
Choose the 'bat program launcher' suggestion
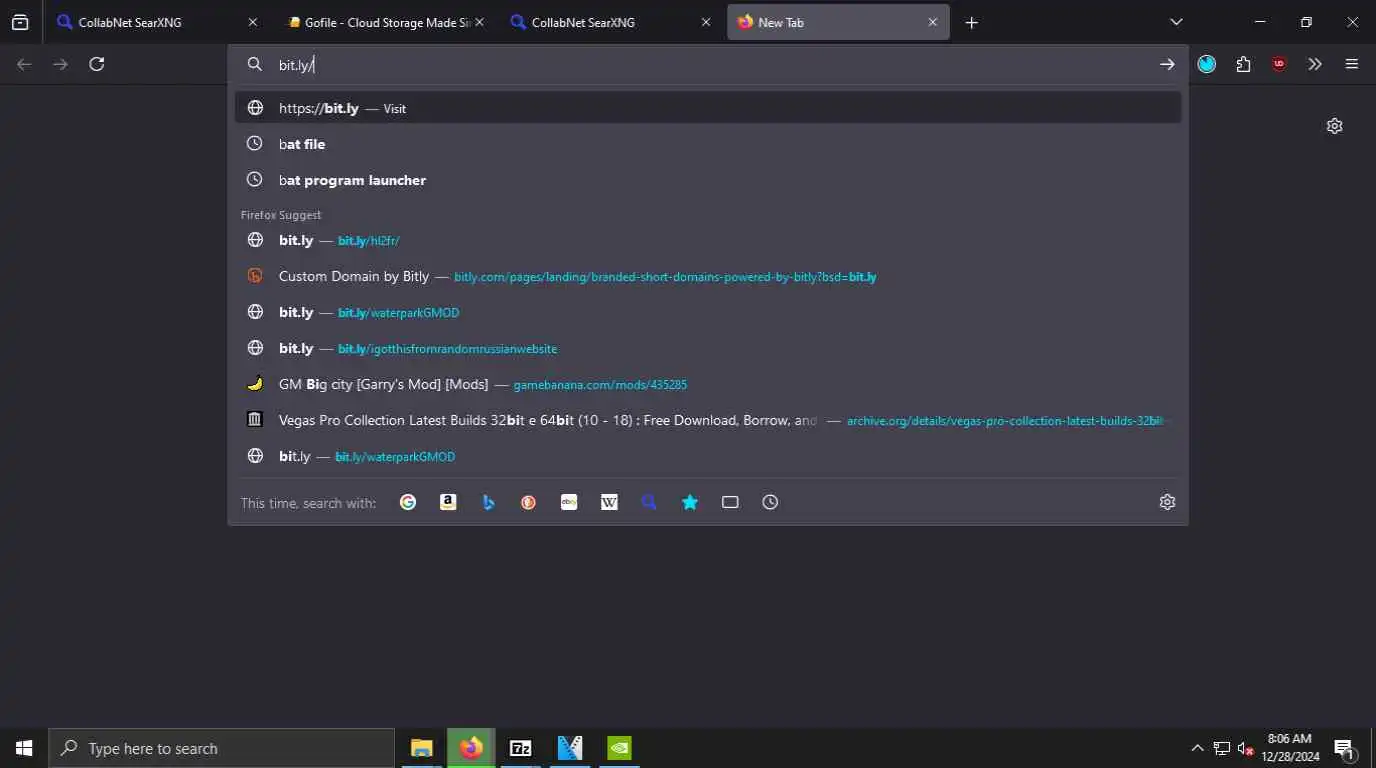tap(708, 180)
